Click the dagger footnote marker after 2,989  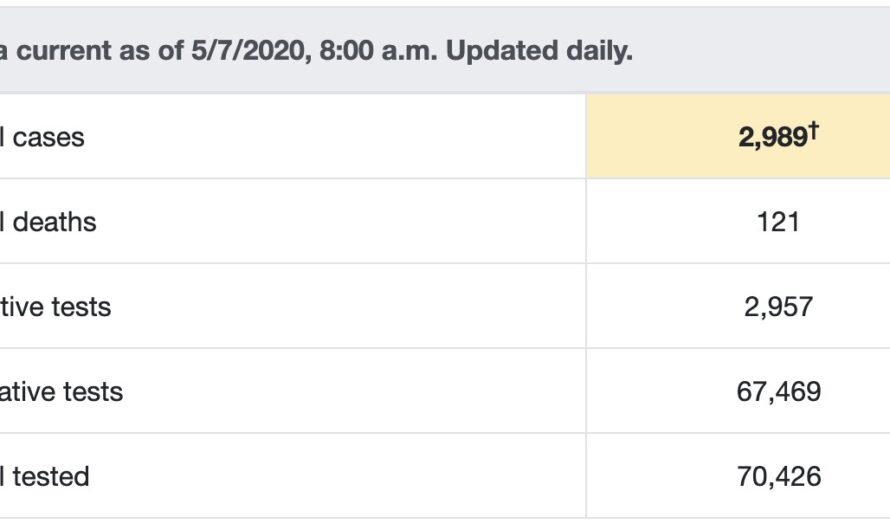tap(814, 130)
